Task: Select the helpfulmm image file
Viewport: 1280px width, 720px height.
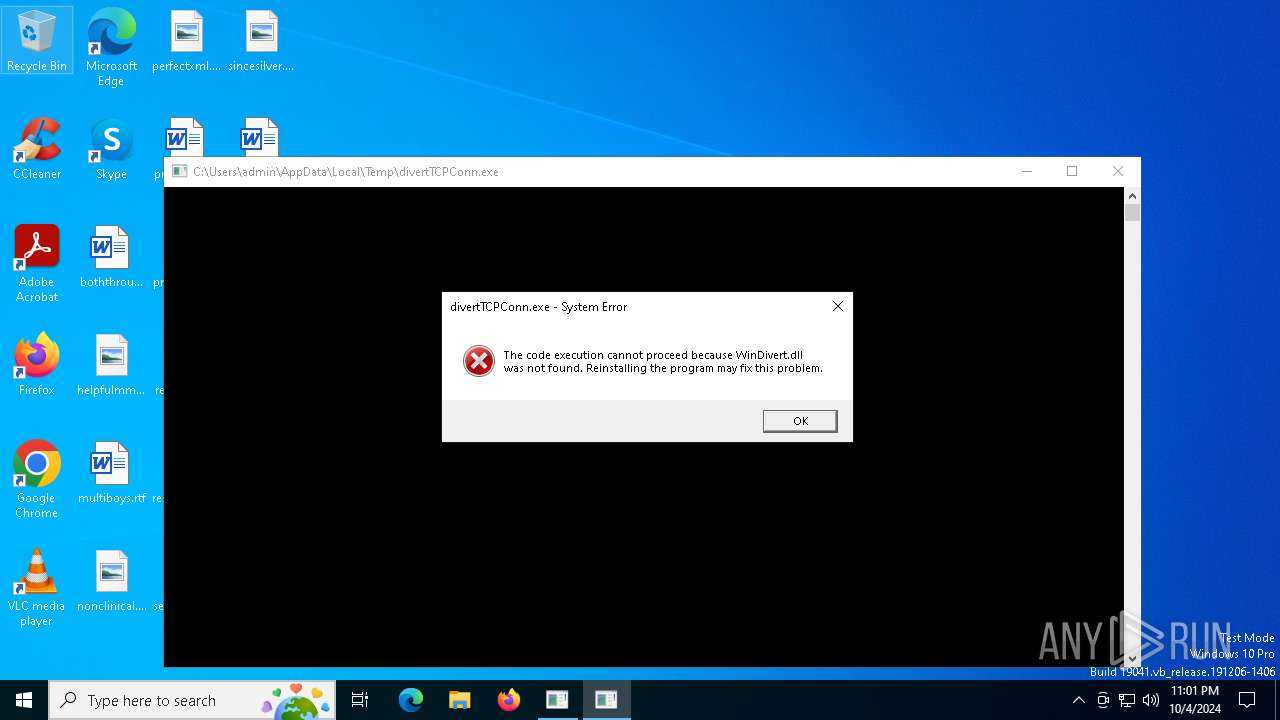Action: (x=111, y=365)
